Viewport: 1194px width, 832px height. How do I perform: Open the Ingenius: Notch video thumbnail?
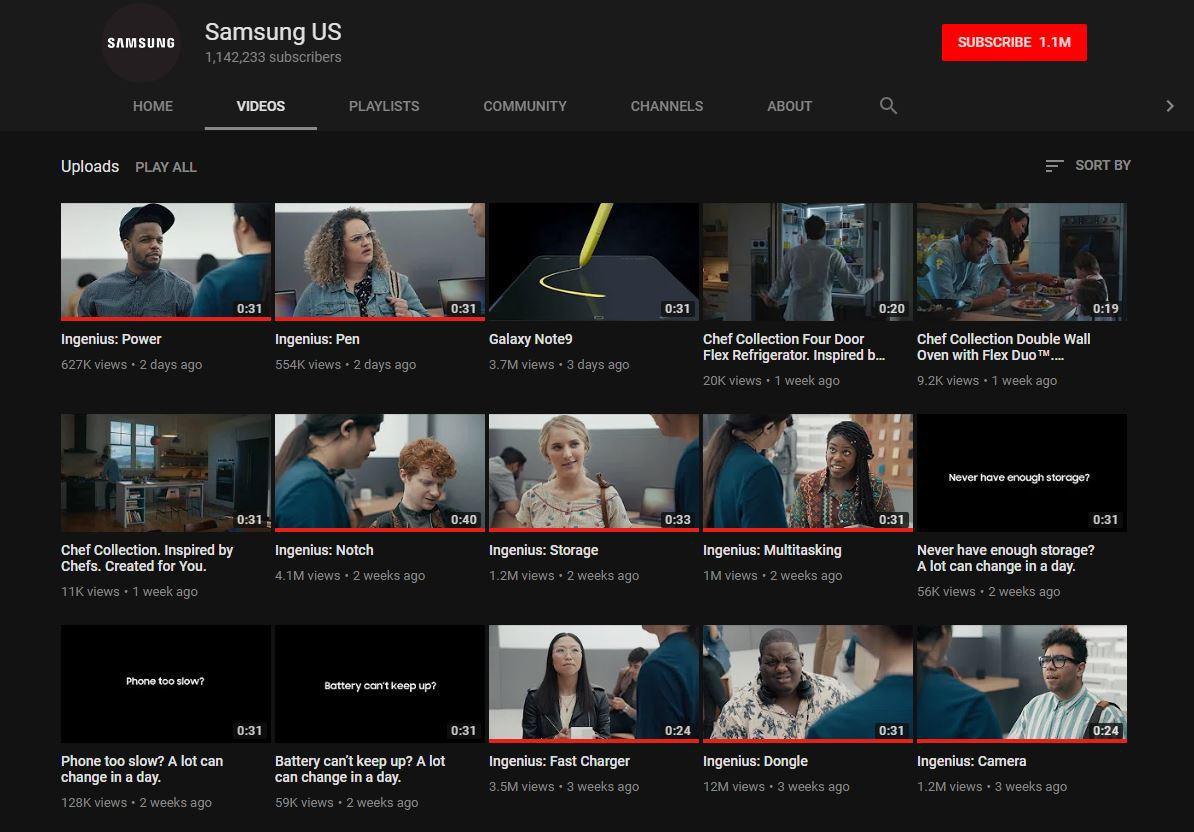[380, 473]
